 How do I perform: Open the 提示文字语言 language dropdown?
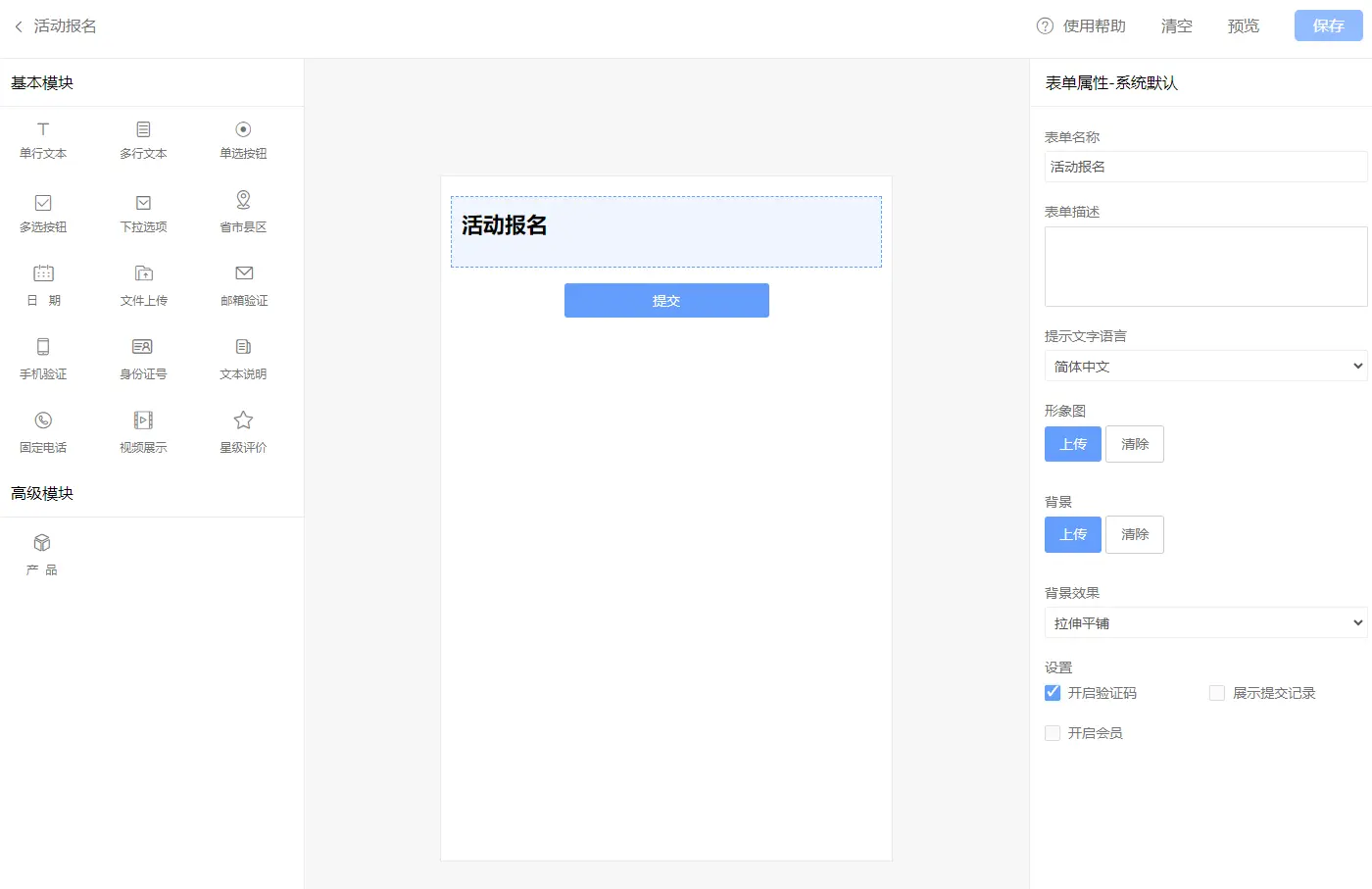click(x=1205, y=367)
